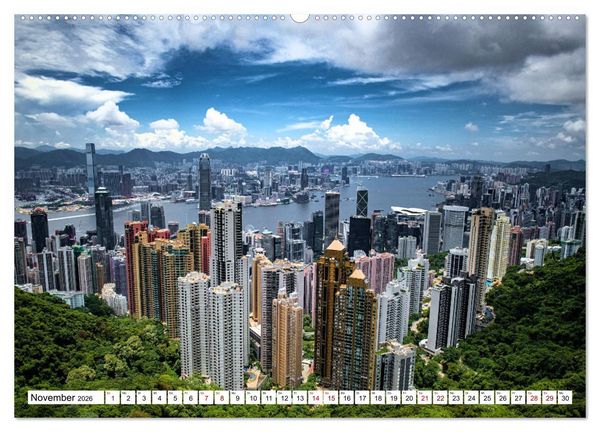Click day 24 in the date strip
The width and height of the screenshot is (600, 432).
(x=471, y=398)
